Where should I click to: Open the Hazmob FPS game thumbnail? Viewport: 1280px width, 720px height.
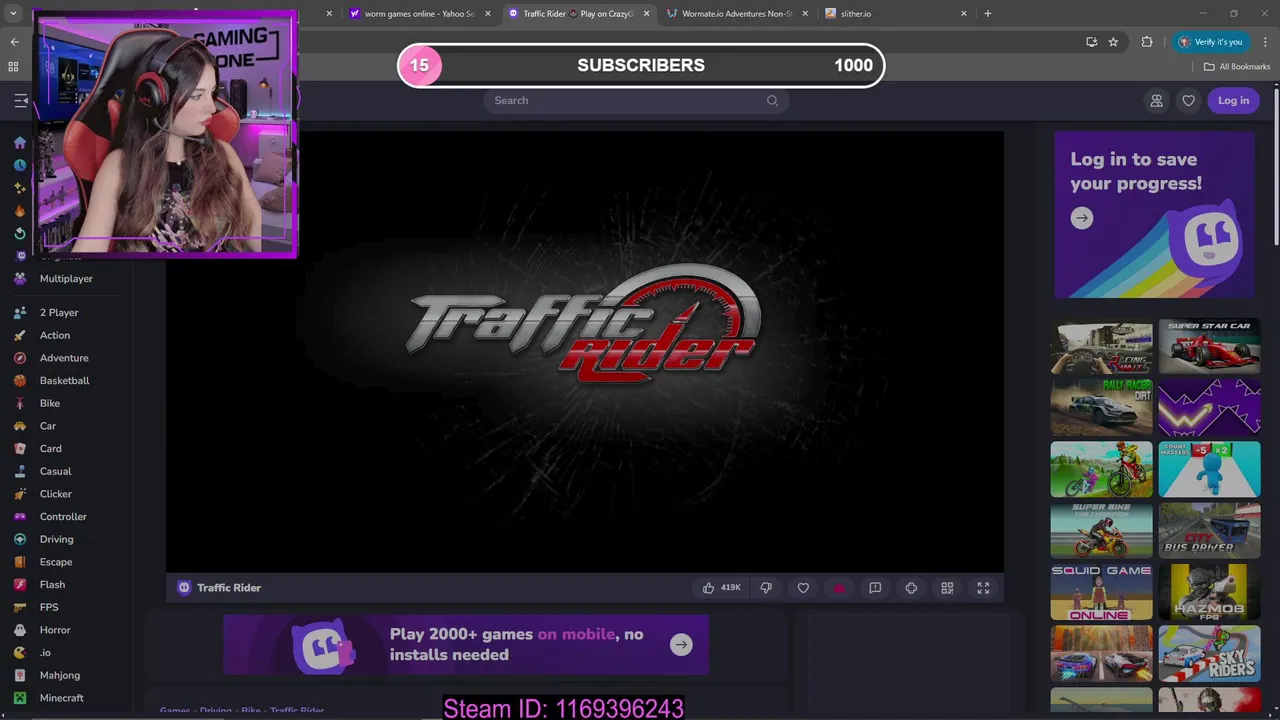click(x=1209, y=592)
